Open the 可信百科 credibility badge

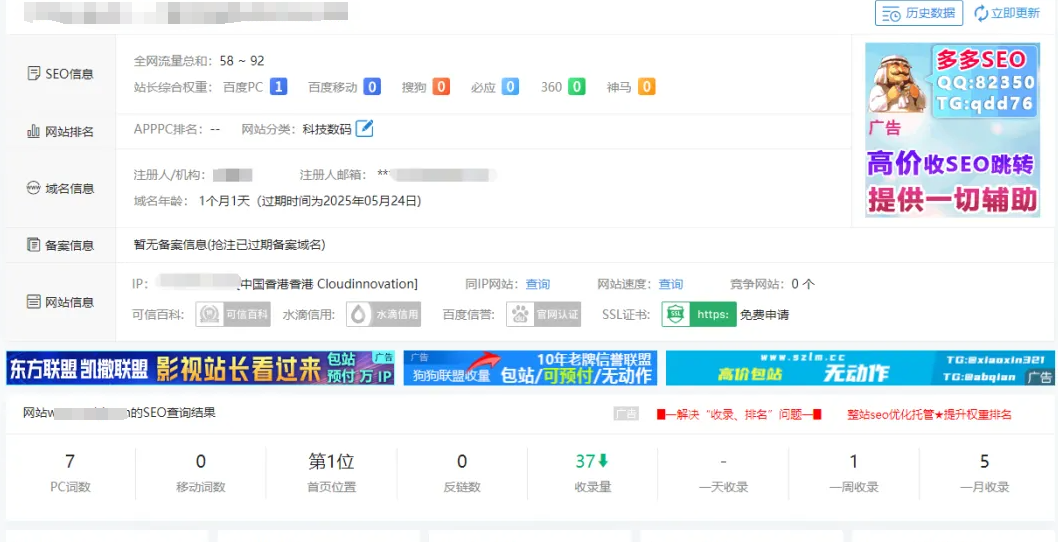(x=219, y=314)
